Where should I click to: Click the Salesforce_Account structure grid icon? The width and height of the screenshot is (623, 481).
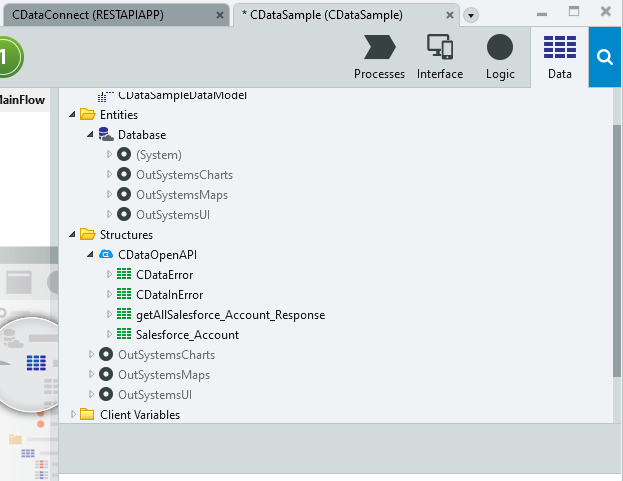[x=124, y=334]
